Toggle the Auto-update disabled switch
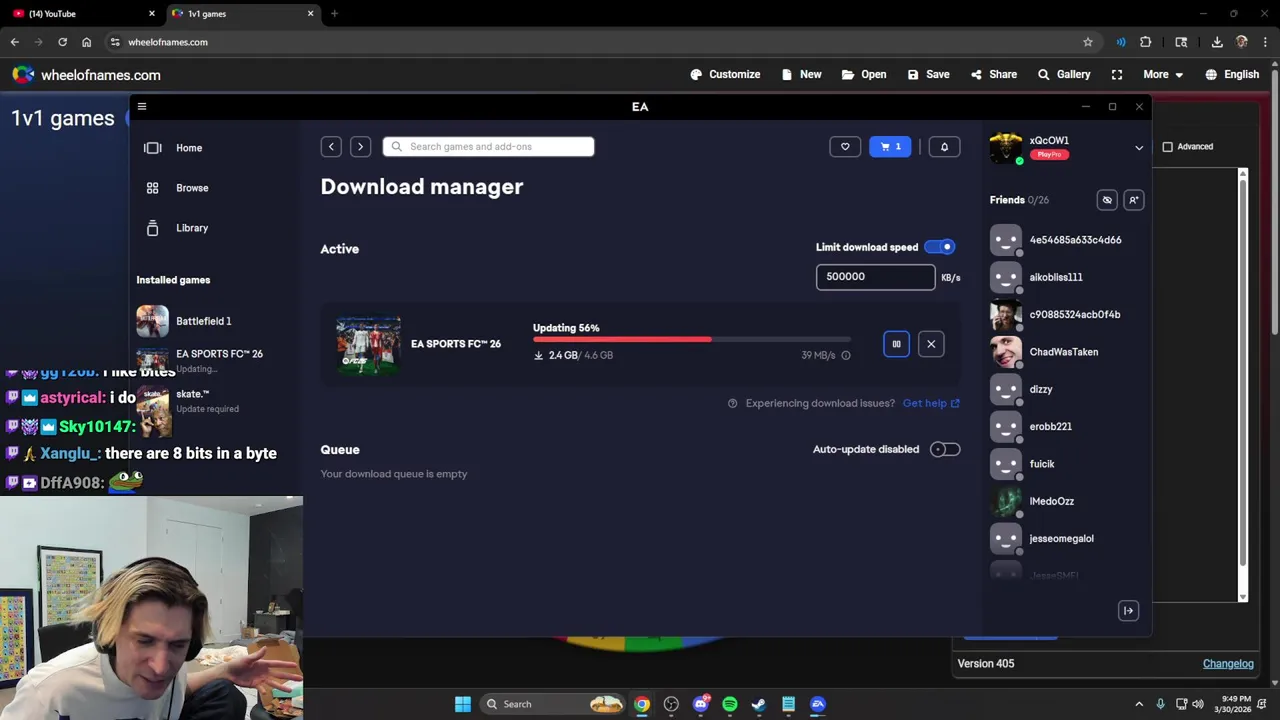 click(945, 450)
